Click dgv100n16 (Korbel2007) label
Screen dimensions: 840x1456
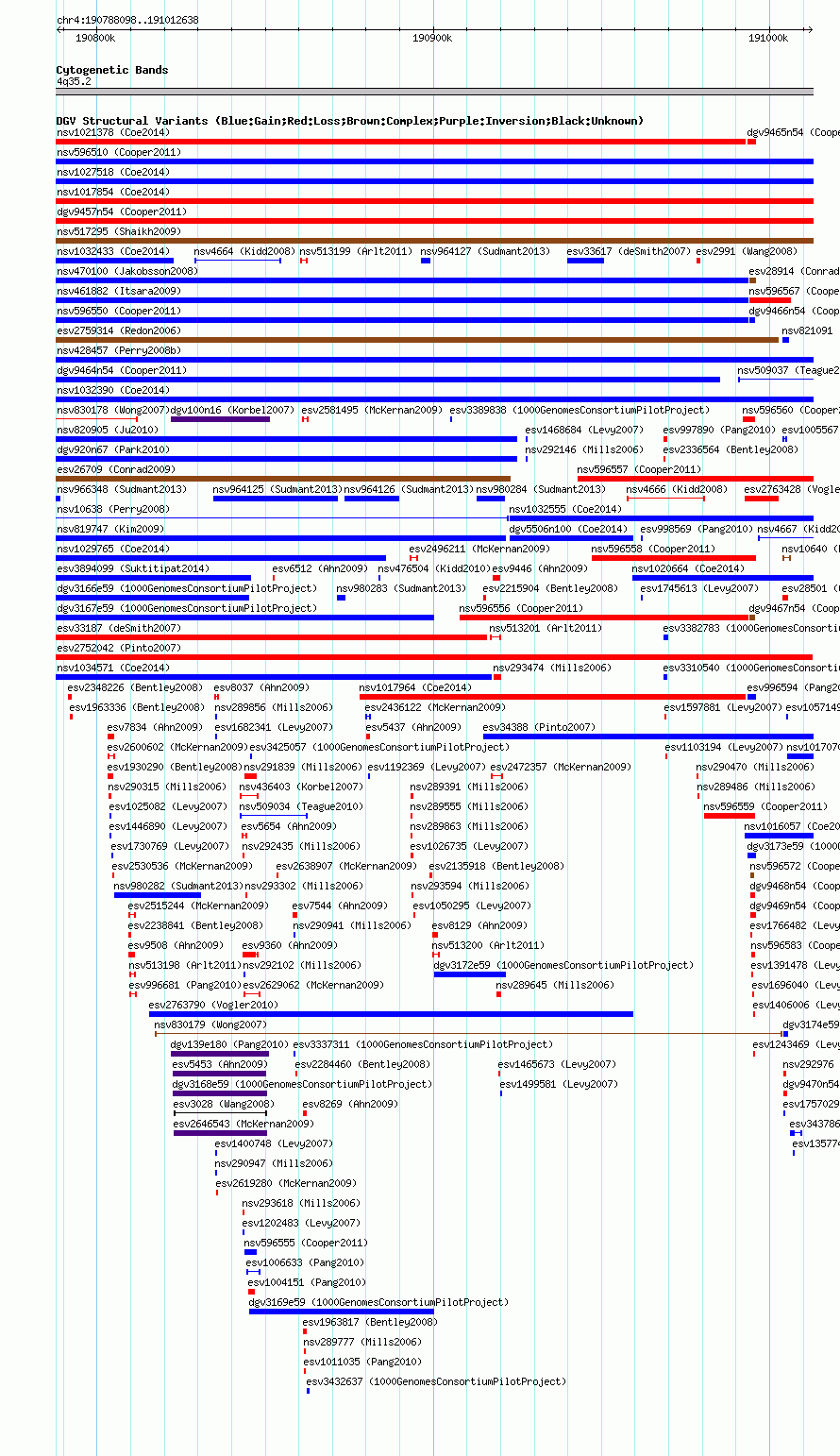tap(232, 410)
